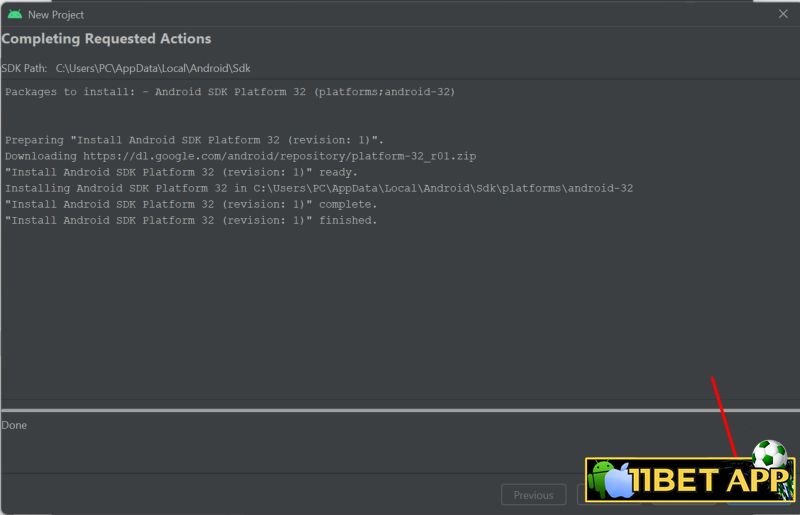Click the soccer ball icon on banner
This screenshot has width=800, height=515.
(x=770, y=453)
